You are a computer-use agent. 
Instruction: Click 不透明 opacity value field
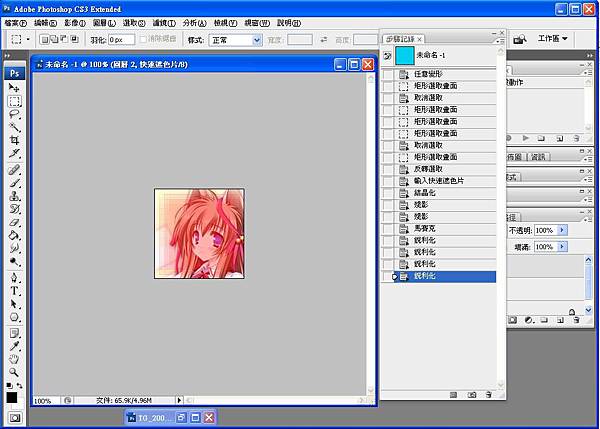coord(546,230)
